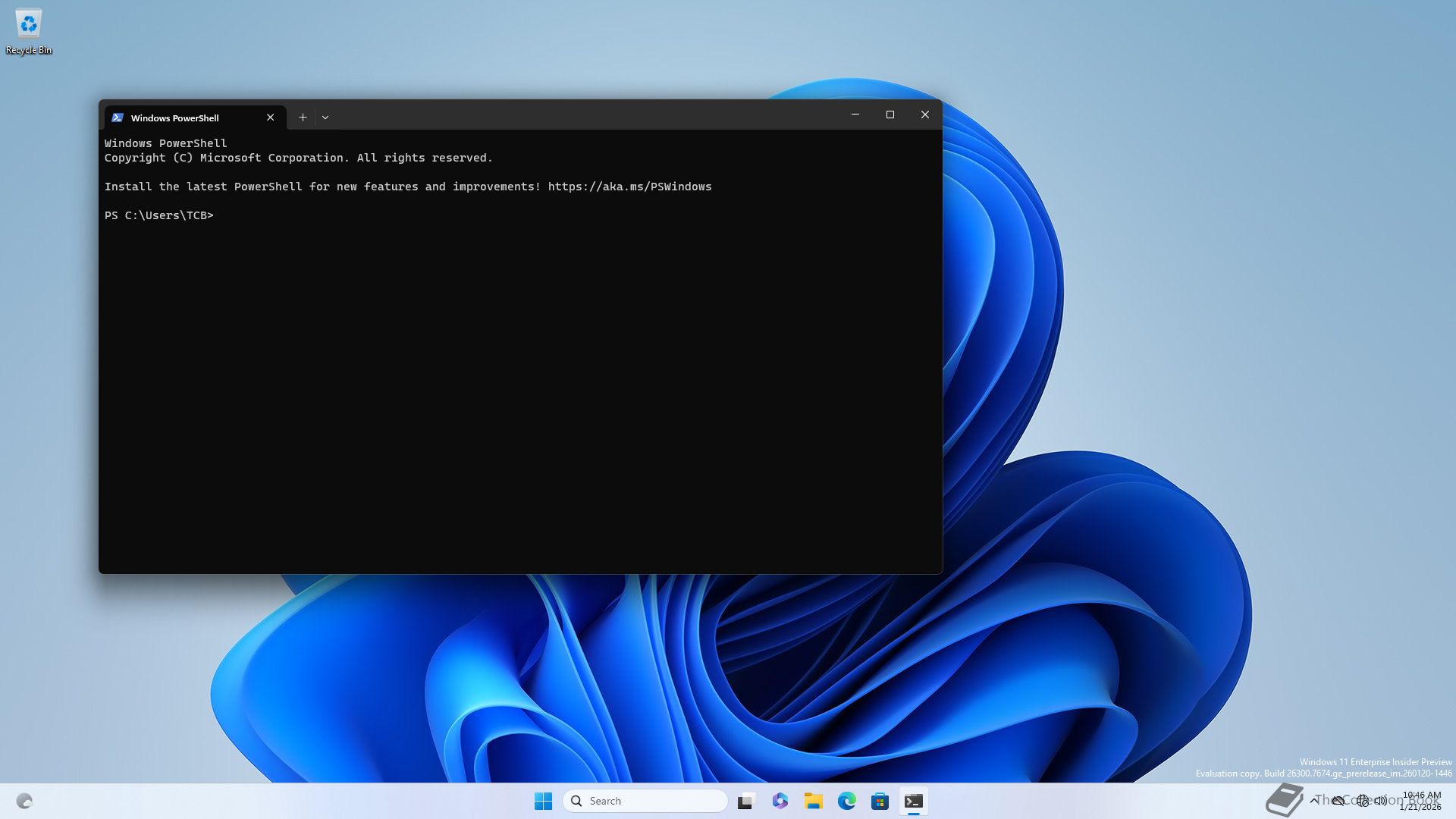Open the clock and date panel
The image size is (1456, 819).
tap(1421, 801)
